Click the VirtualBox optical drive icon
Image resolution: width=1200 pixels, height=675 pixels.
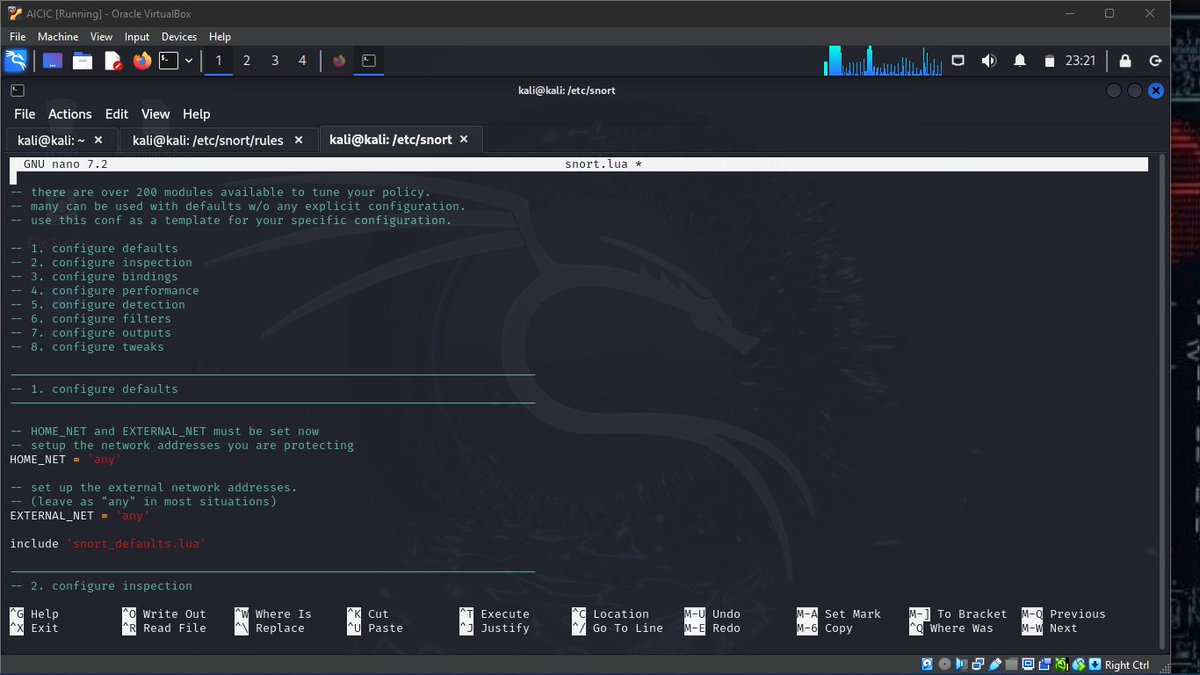point(944,665)
